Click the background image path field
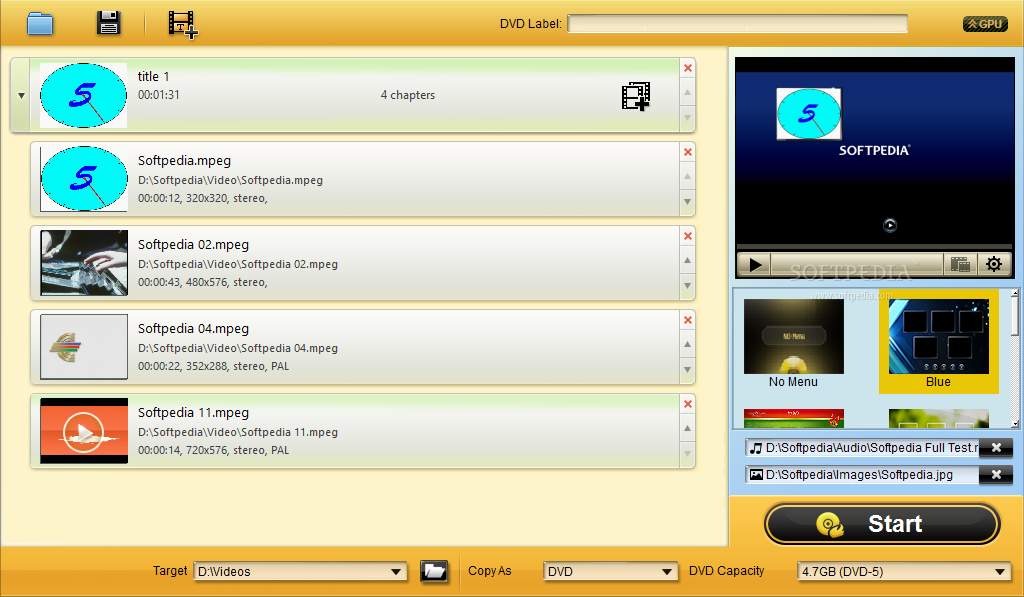This screenshot has width=1024, height=597. point(862,475)
